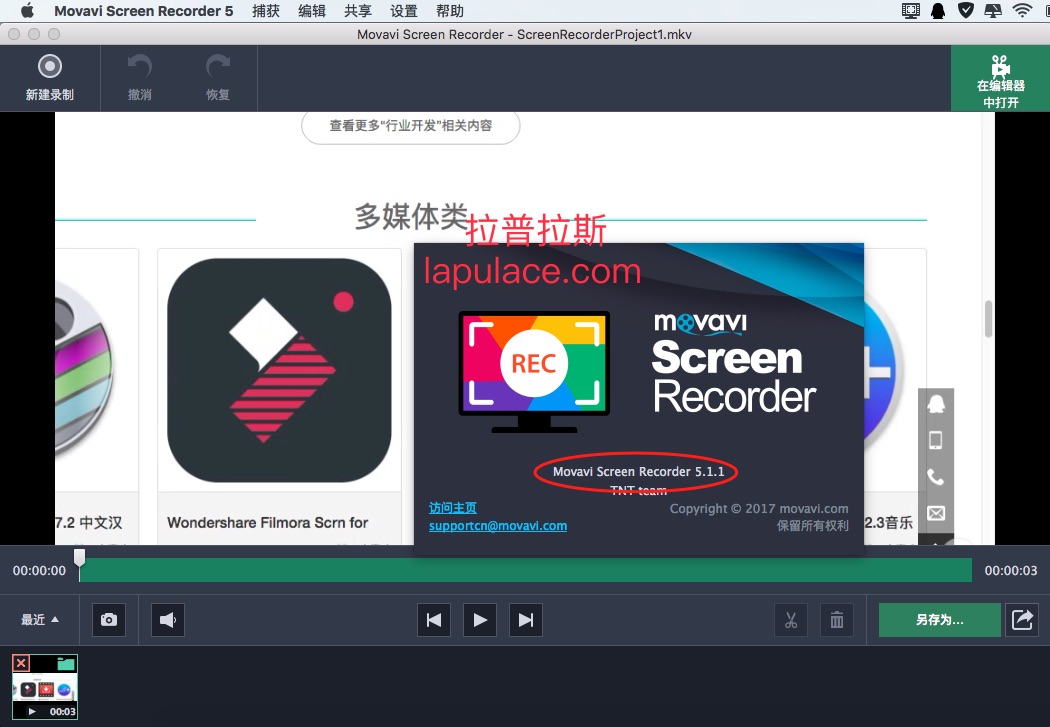Click the Undo (撤消) arrow icon
Screen dimensions: 1050x727
(140, 68)
